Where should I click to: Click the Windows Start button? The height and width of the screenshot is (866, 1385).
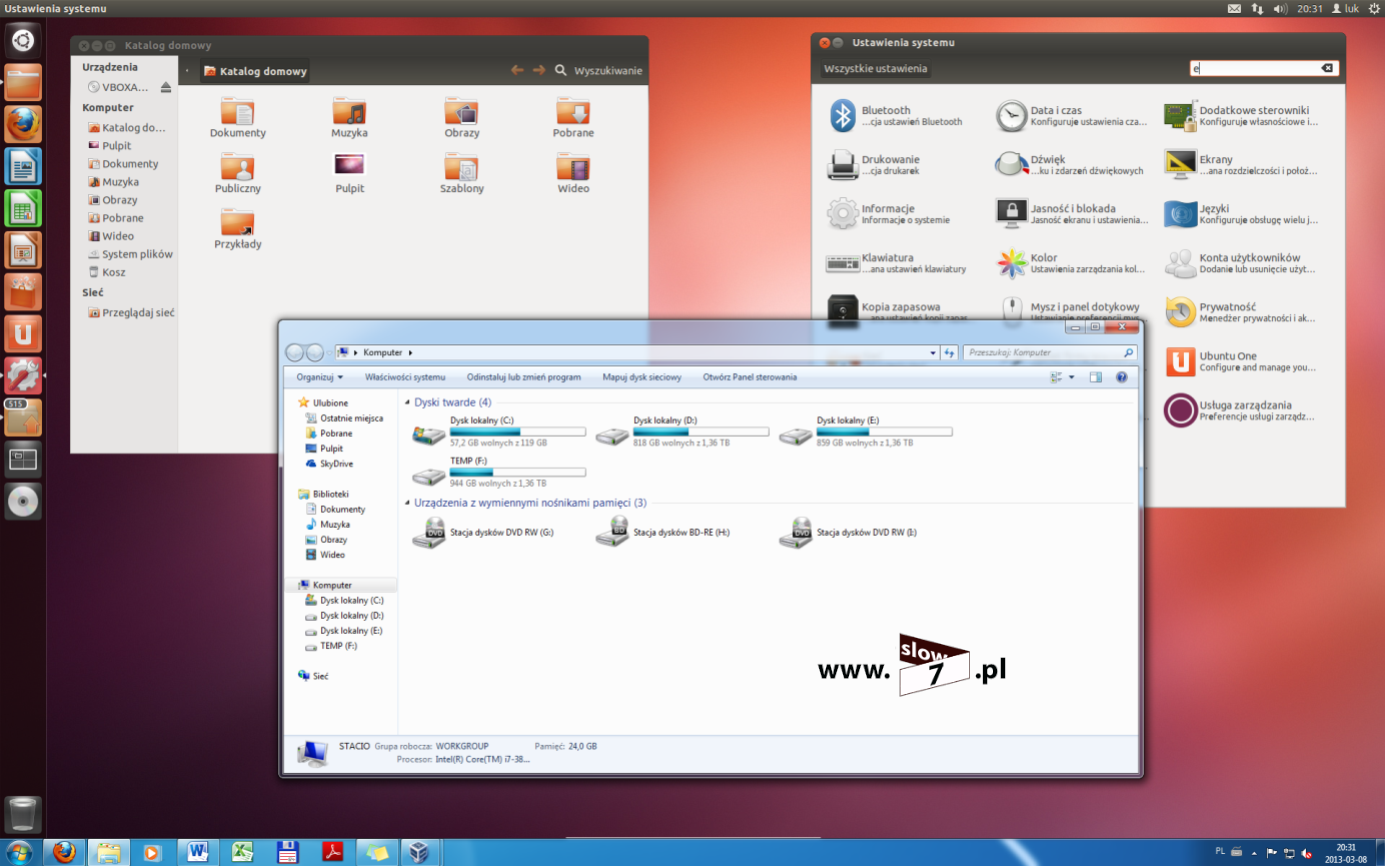(18, 852)
